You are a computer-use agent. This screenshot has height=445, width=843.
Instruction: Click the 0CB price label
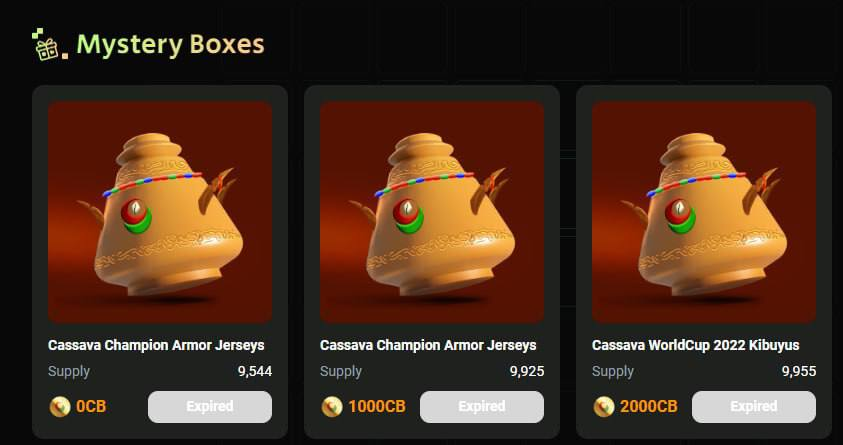click(x=91, y=407)
